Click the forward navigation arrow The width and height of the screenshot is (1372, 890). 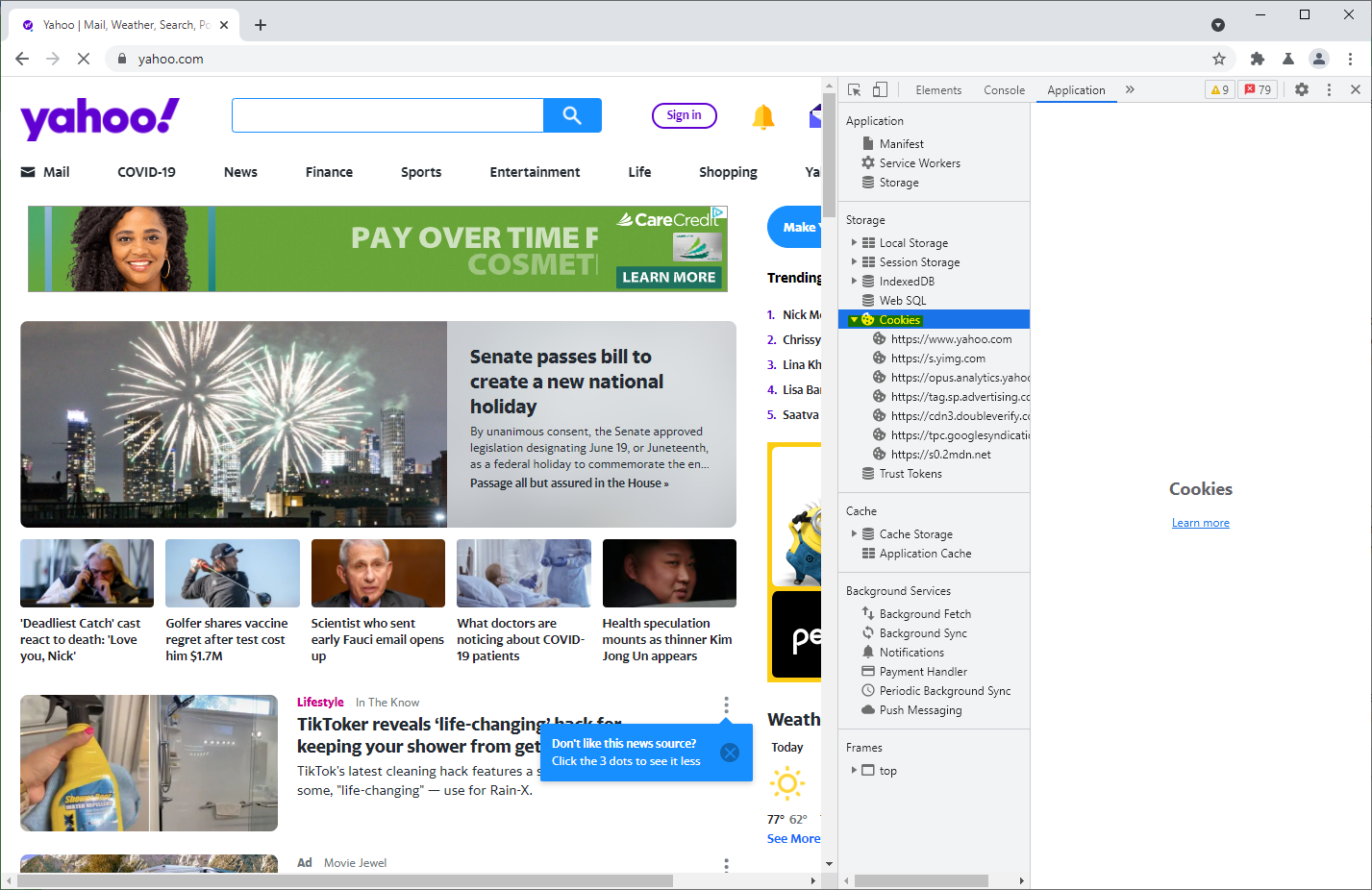point(53,59)
